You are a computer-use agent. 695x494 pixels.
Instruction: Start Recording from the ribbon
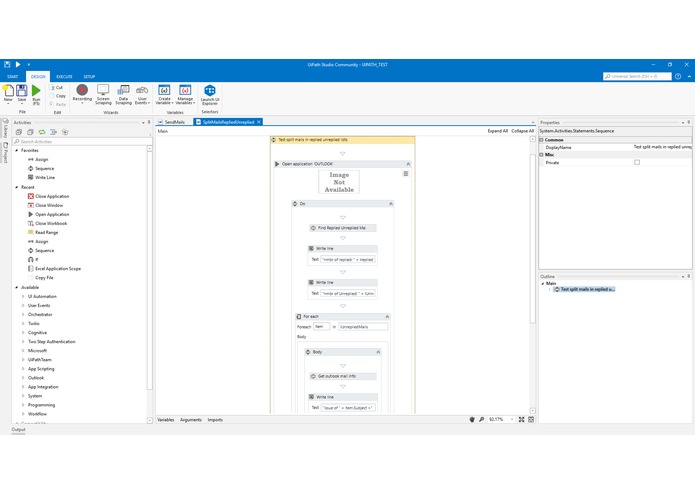[82, 93]
